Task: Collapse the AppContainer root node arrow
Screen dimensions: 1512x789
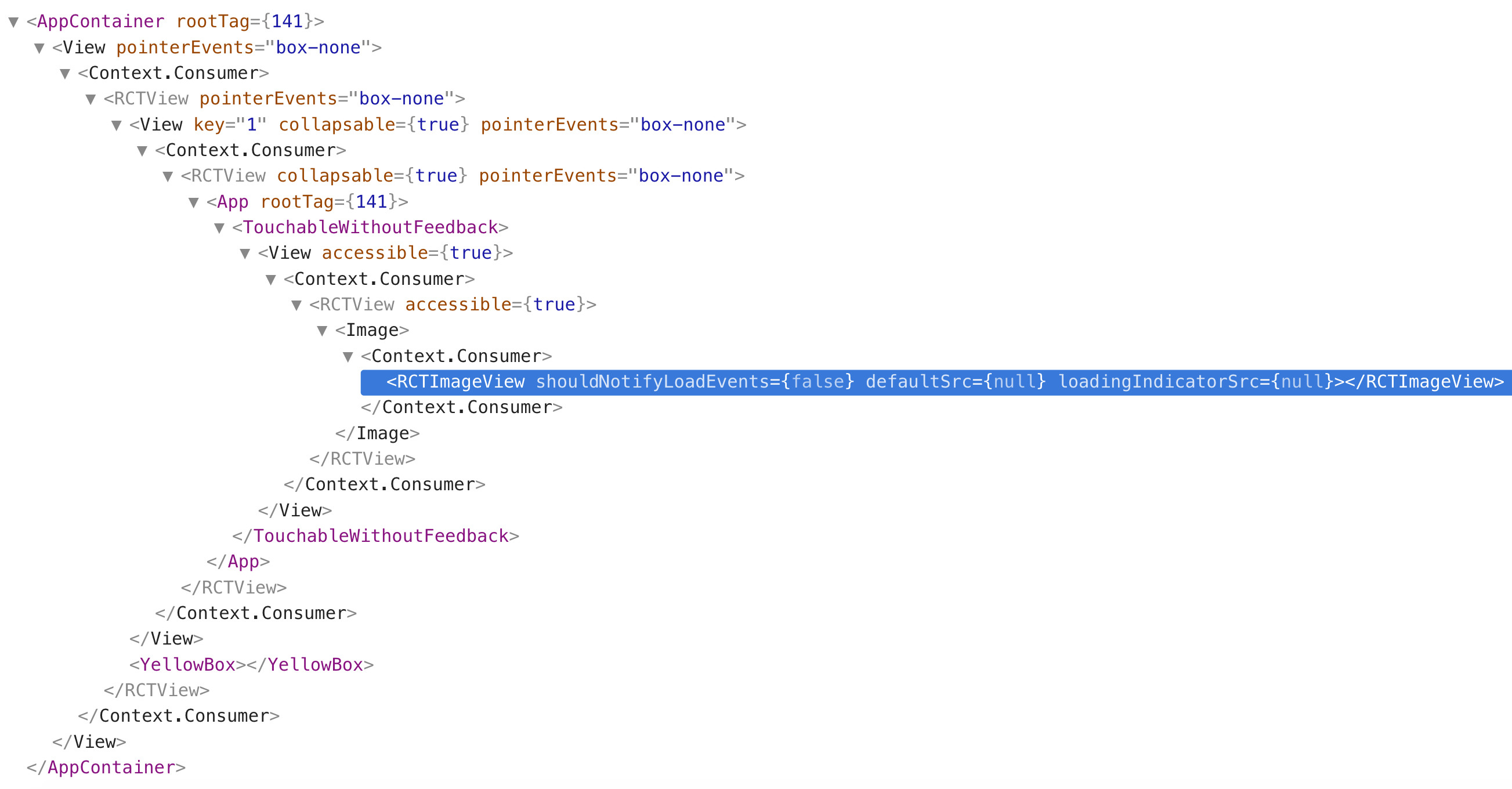Action: coord(13,22)
